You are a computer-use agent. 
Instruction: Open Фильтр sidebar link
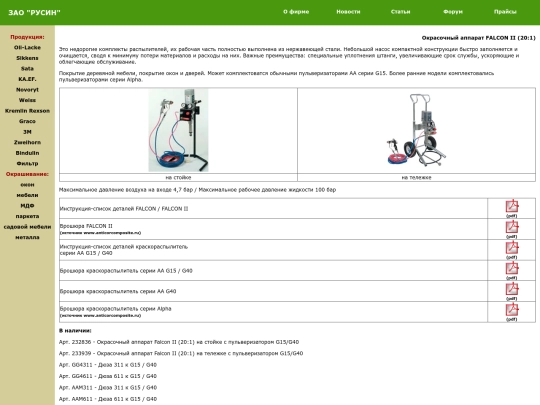tap(27, 164)
